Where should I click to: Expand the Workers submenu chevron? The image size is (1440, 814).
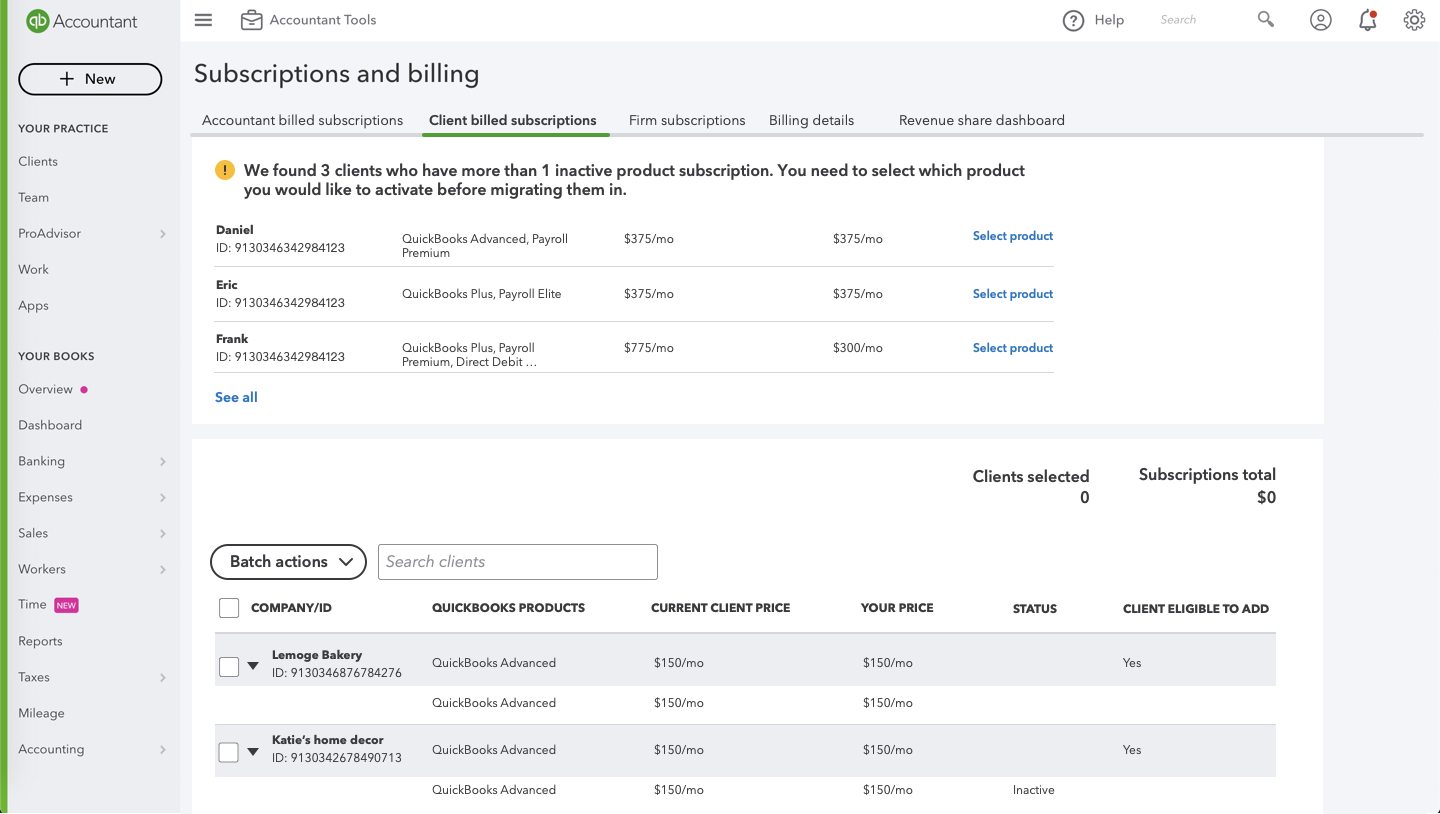[162, 570]
